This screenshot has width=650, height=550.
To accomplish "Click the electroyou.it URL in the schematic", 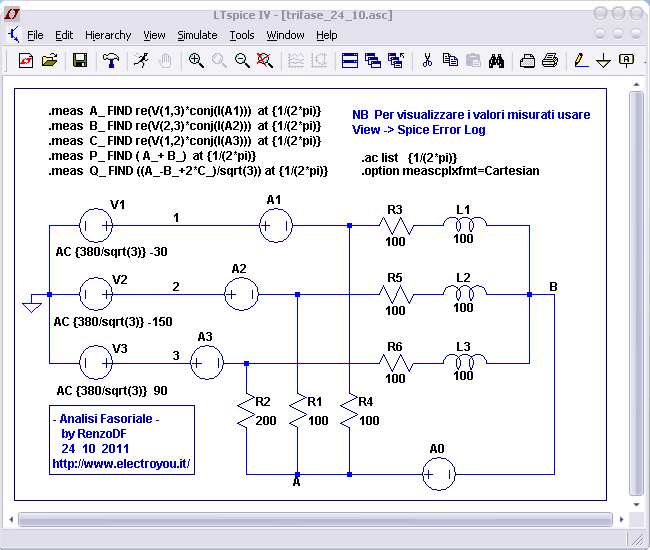I will click(x=120, y=464).
